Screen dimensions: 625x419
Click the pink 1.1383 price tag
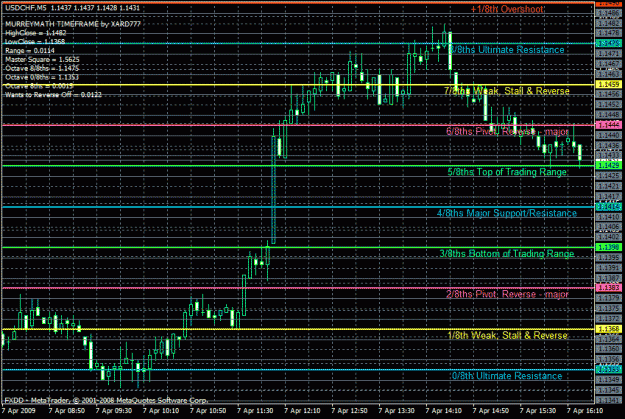tap(608, 288)
